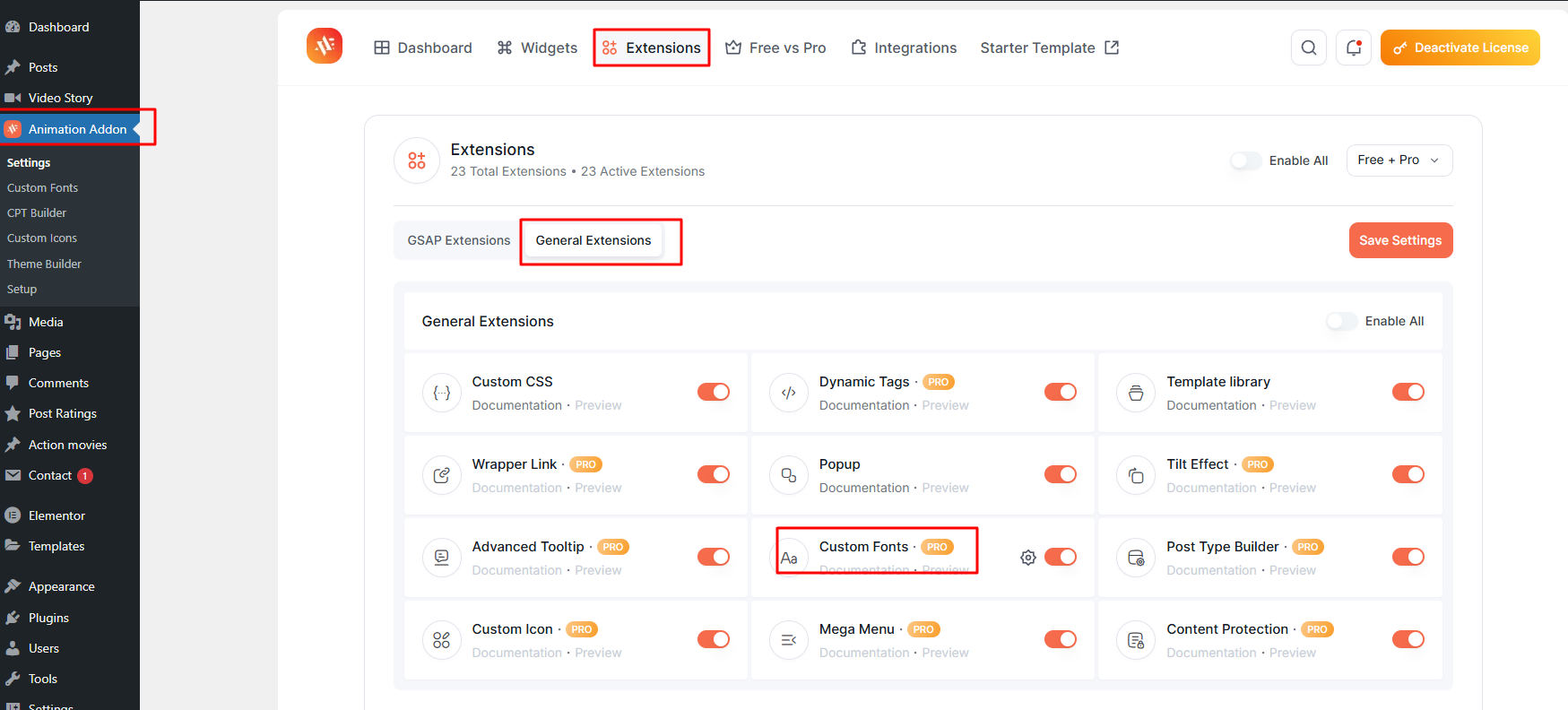Click the Save Settings button
This screenshot has height=710, width=1568.
coord(1400,240)
